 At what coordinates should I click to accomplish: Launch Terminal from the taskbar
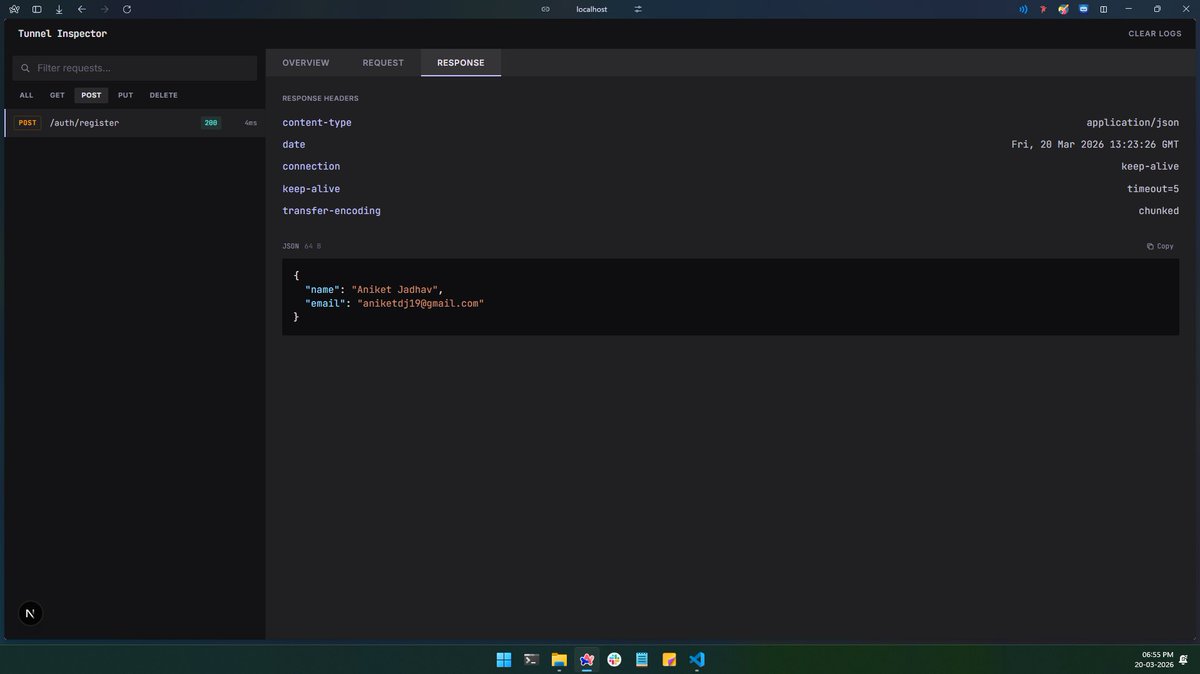click(532, 660)
